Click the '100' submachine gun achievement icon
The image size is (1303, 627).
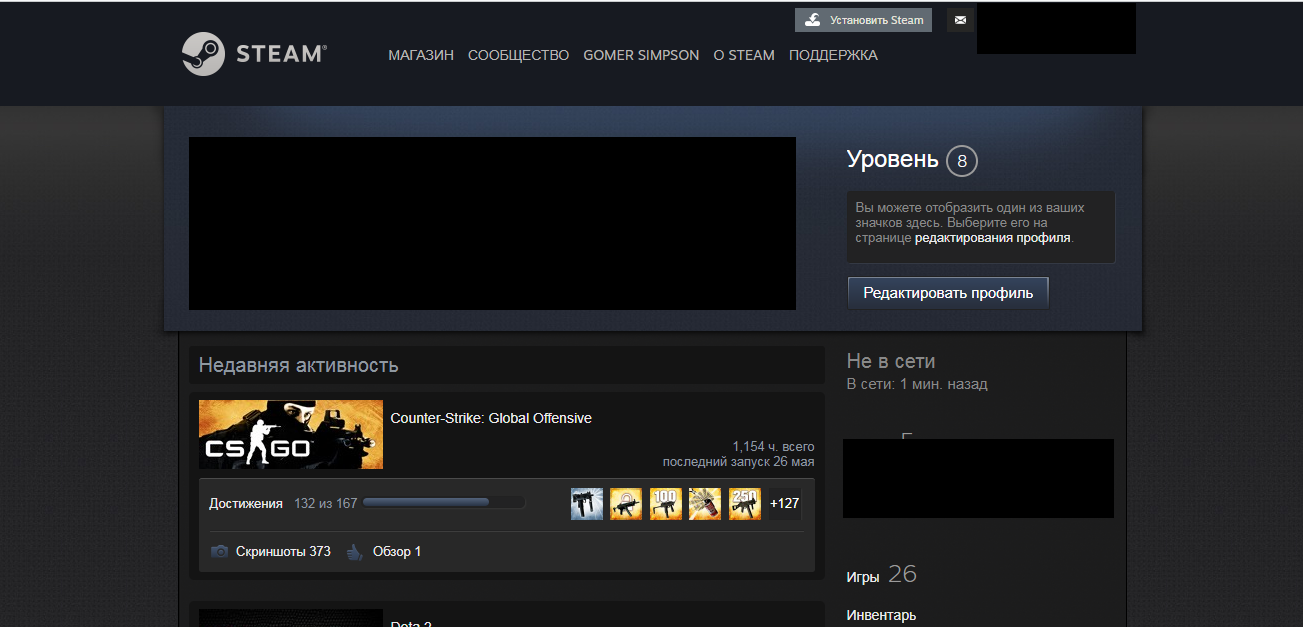click(x=666, y=504)
